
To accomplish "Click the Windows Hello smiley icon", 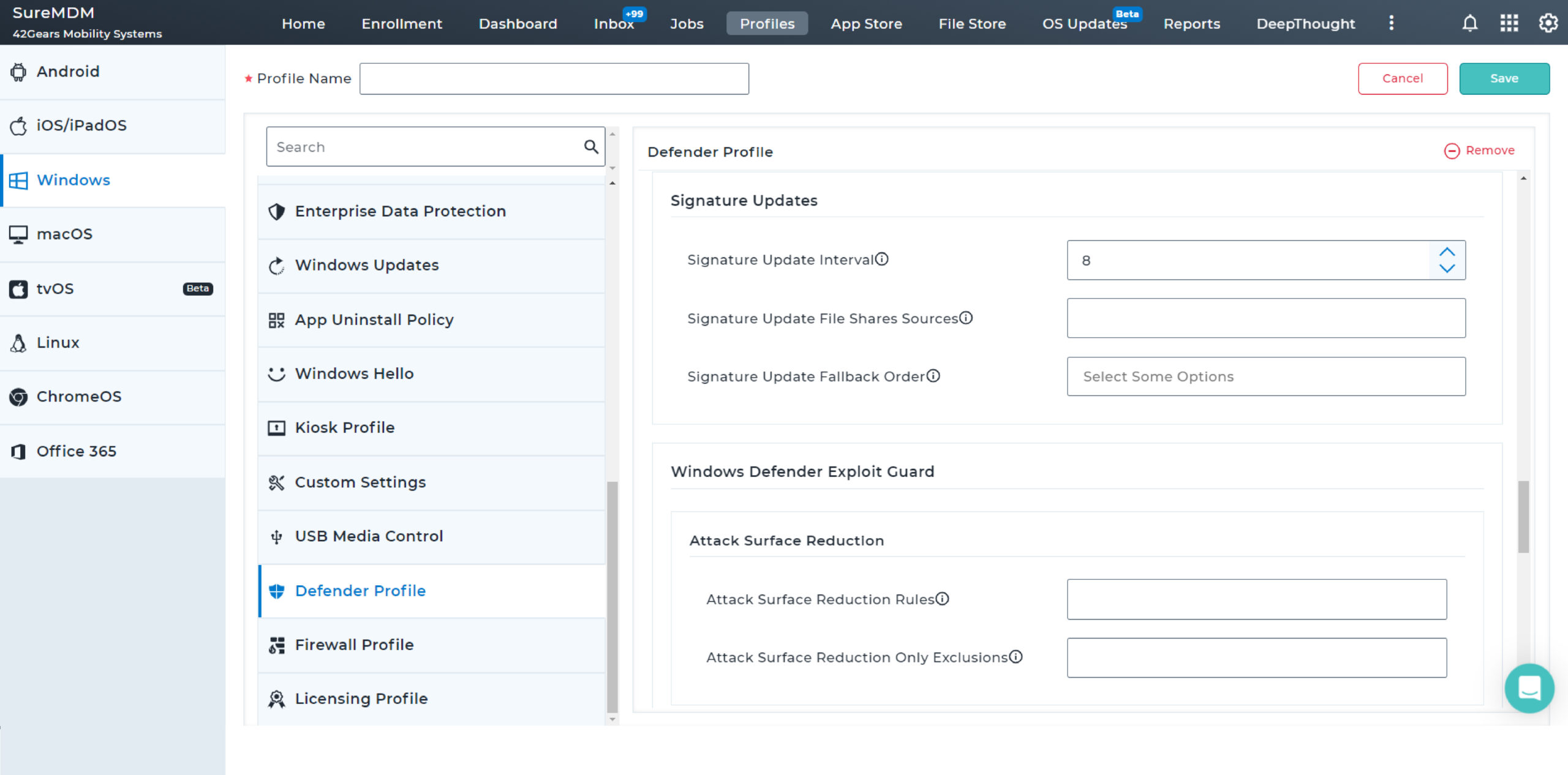I will (277, 374).
